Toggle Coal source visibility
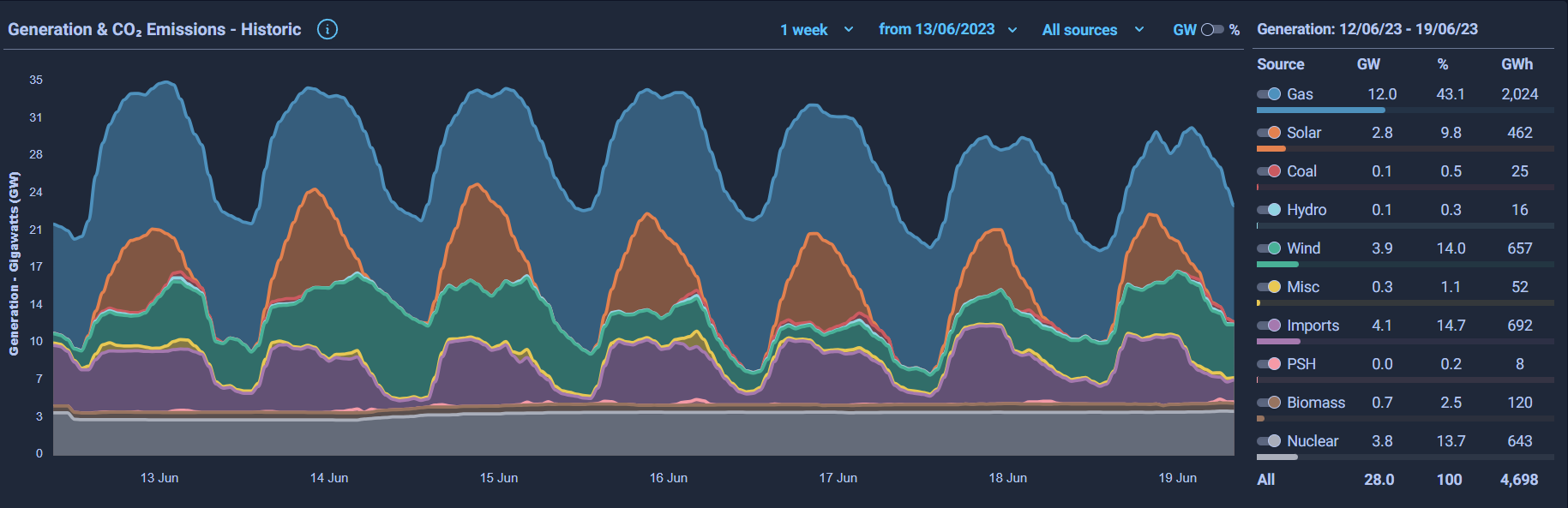Viewport: 1568px width, 508px height. pos(1269,171)
